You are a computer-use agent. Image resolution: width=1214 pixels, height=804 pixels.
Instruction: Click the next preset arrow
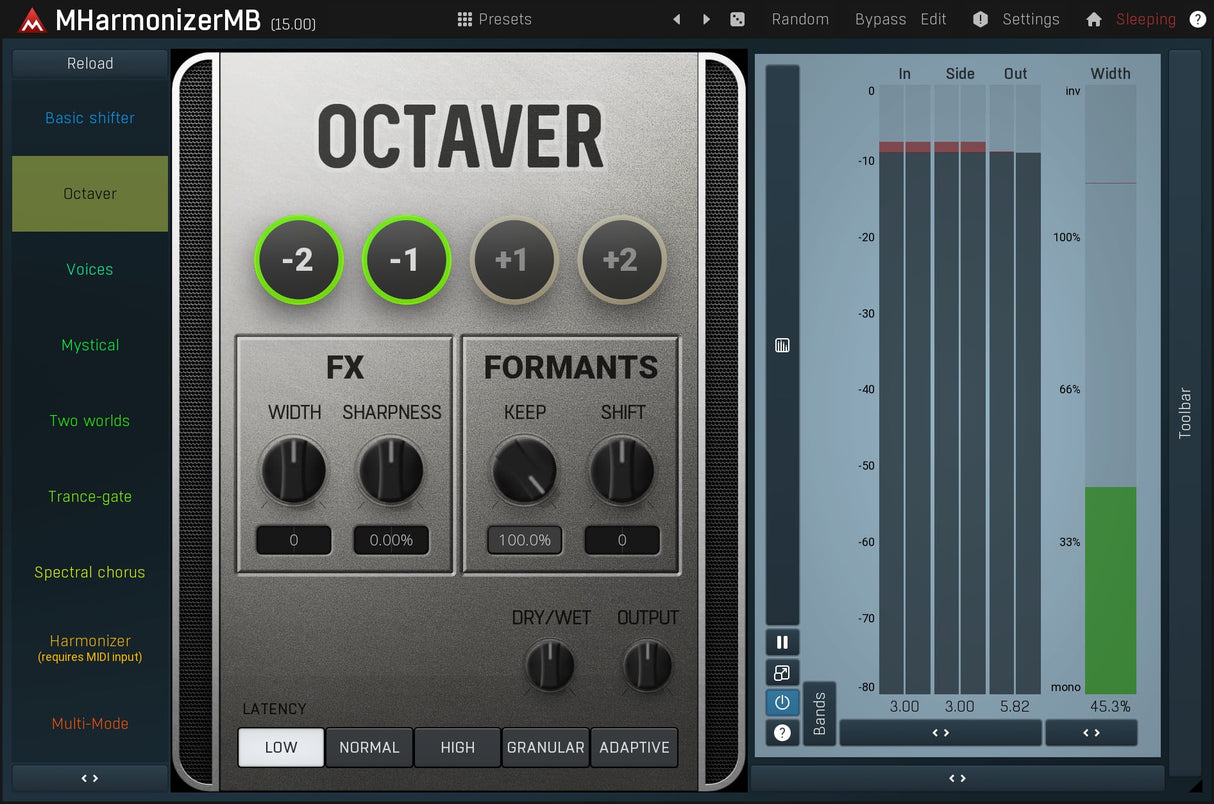click(x=707, y=19)
